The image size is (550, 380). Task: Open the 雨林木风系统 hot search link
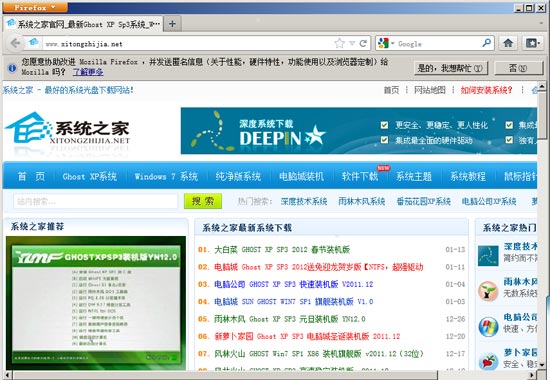point(362,201)
